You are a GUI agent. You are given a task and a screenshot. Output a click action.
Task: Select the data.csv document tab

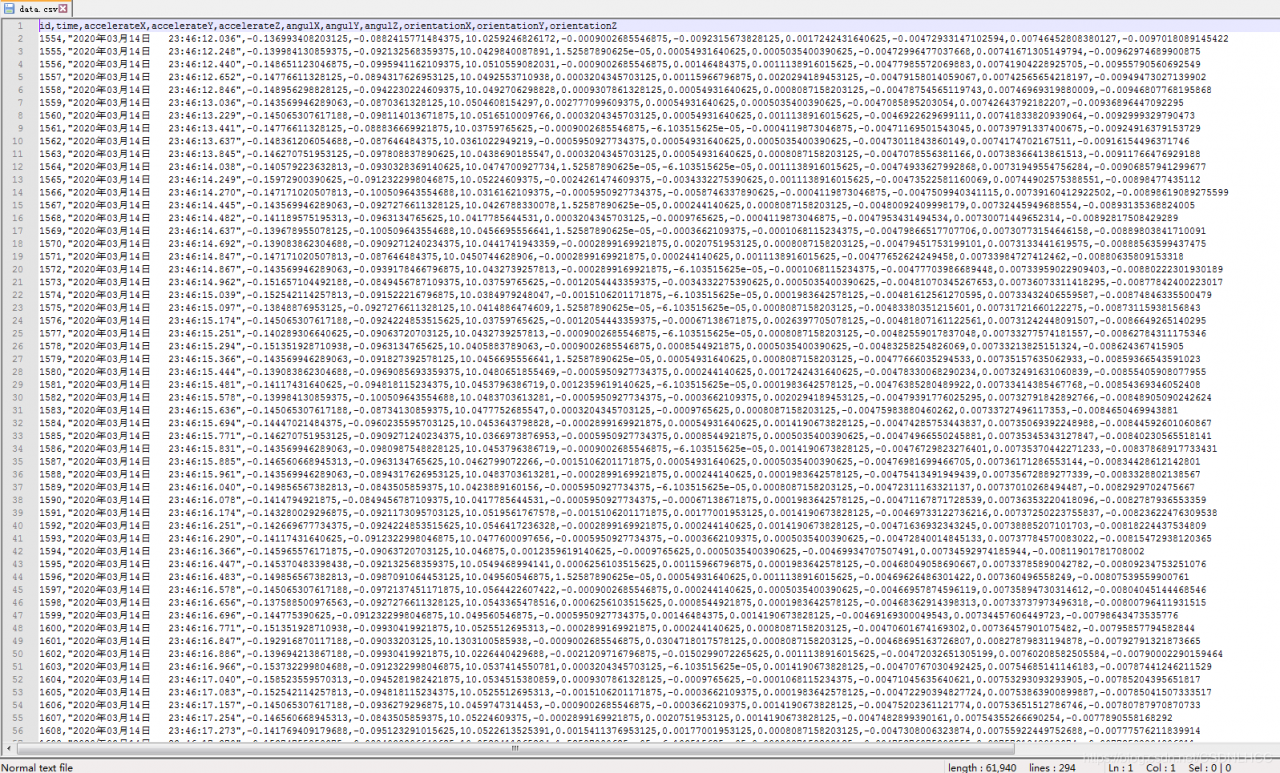[35, 8]
